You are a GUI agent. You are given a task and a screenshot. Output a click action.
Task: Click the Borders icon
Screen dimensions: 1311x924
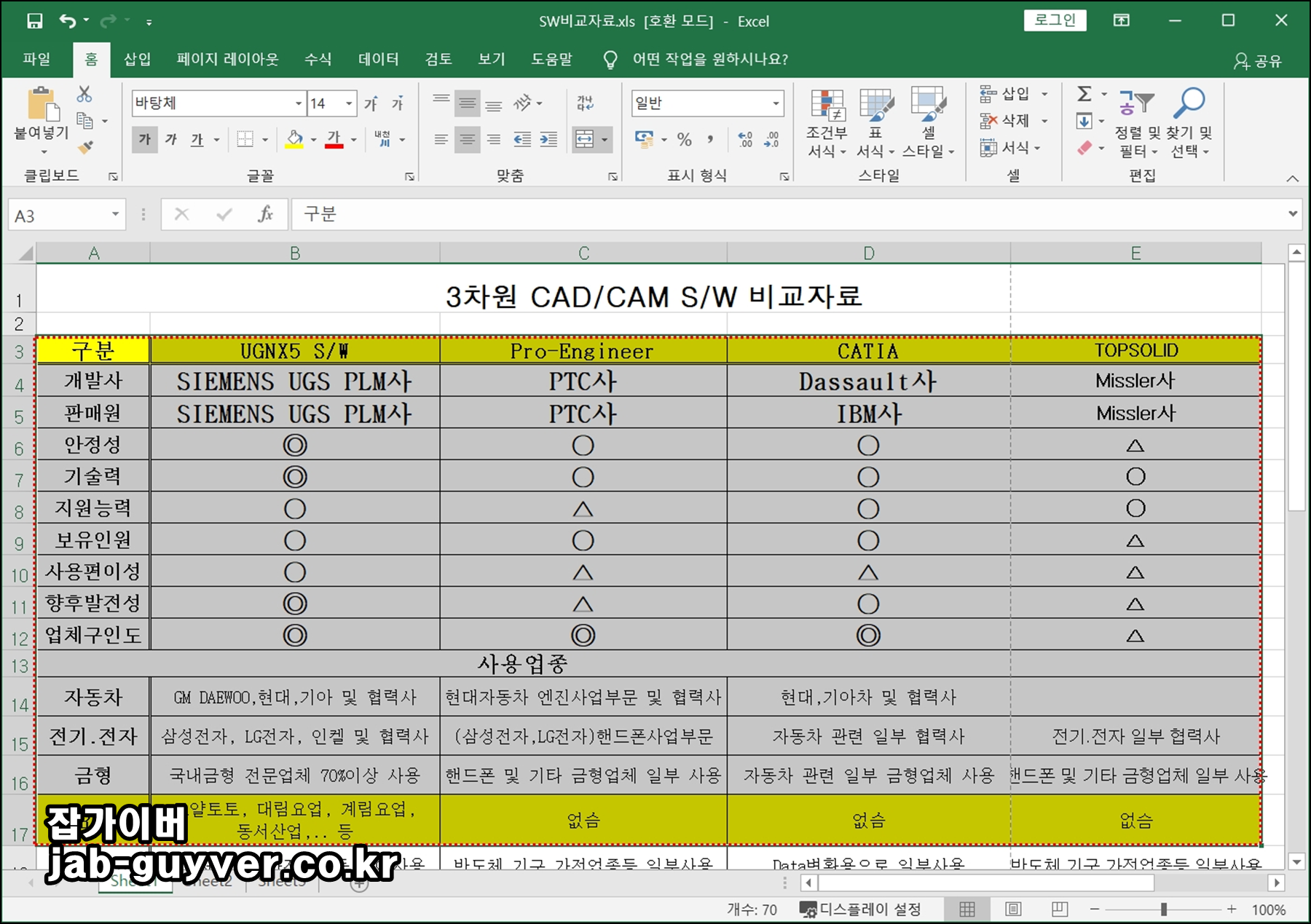tap(245, 139)
